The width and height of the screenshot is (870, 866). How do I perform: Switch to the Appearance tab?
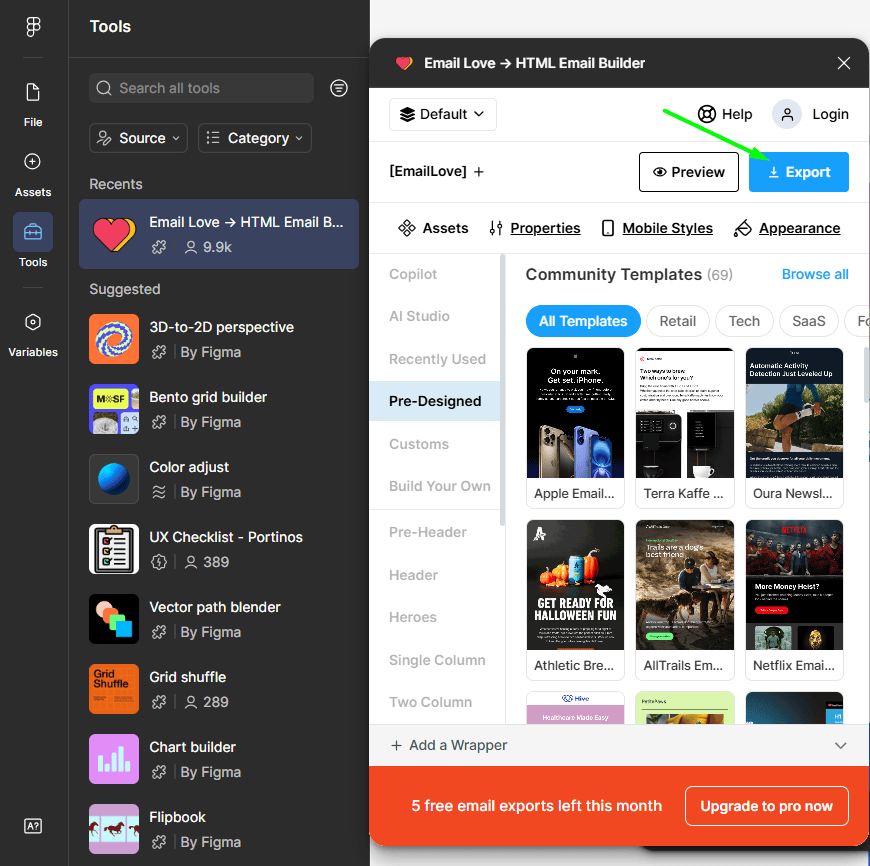[787, 228]
